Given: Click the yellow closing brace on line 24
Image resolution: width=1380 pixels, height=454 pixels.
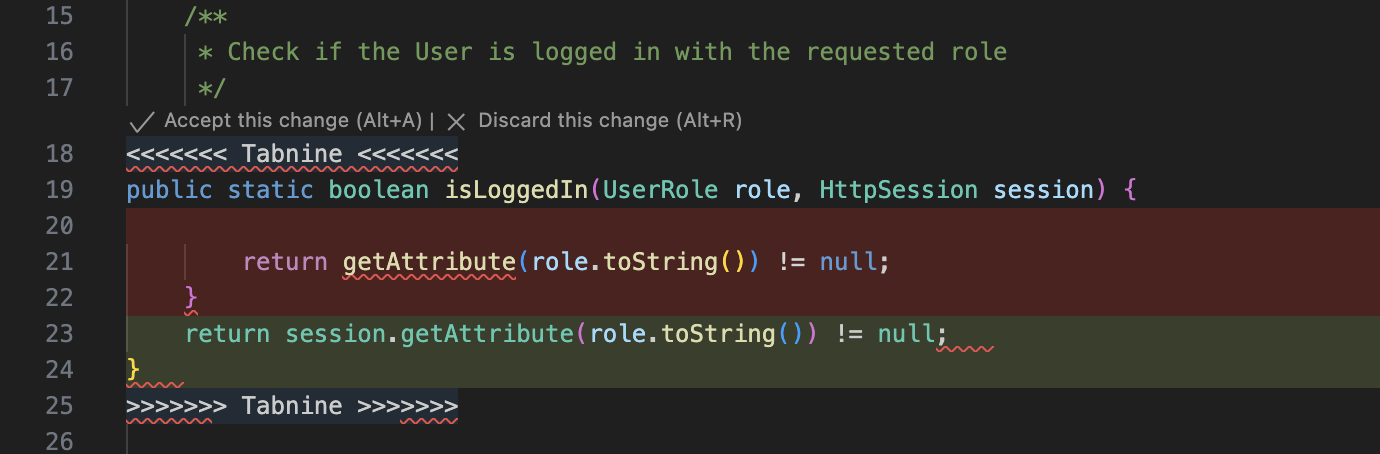Looking at the screenshot, I should click(x=133, y=369).
